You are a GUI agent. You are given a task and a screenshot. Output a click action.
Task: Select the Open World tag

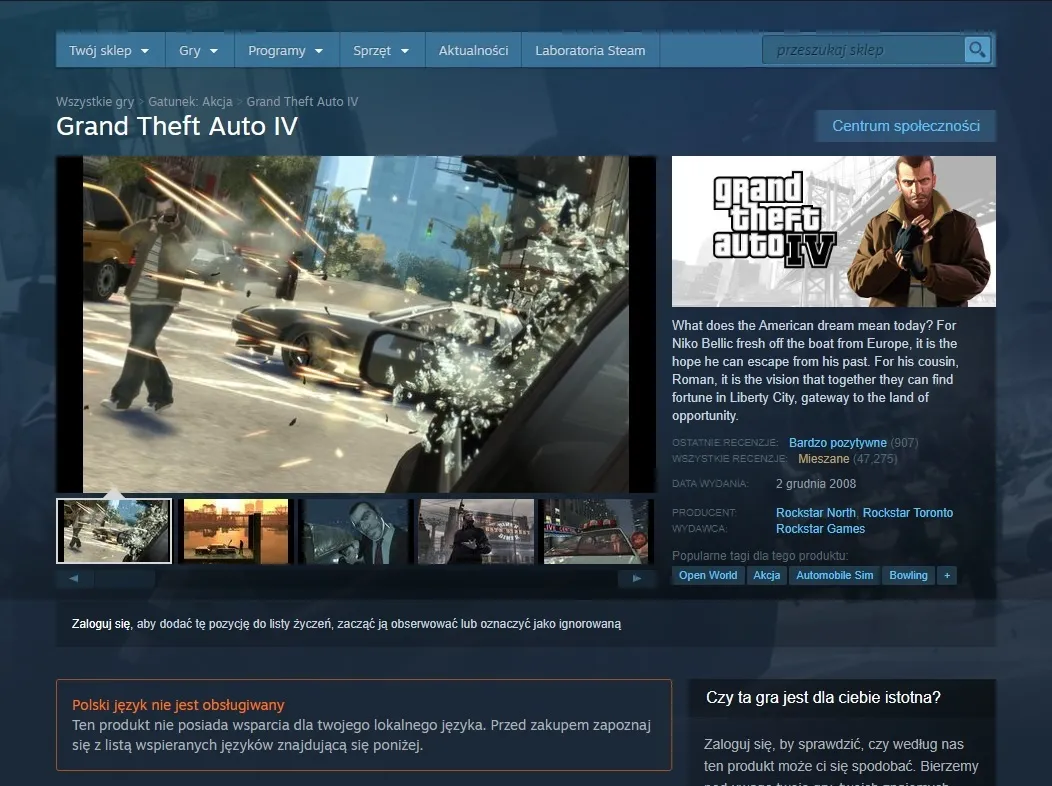(708, 575)
